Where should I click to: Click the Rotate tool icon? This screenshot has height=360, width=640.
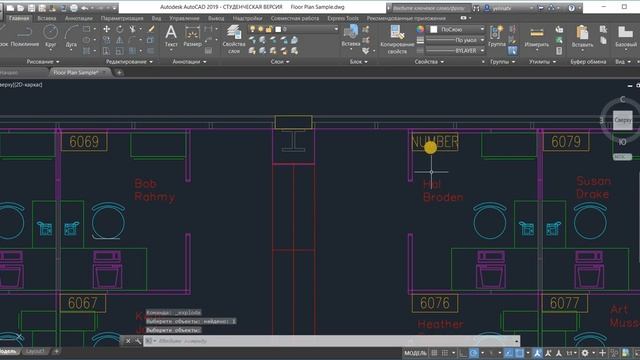coord(120,29)
